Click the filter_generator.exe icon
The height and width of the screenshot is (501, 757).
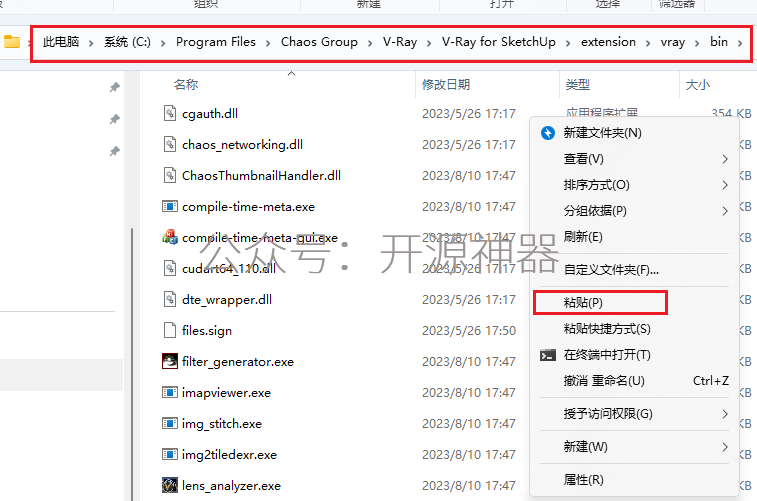(169, 362)
